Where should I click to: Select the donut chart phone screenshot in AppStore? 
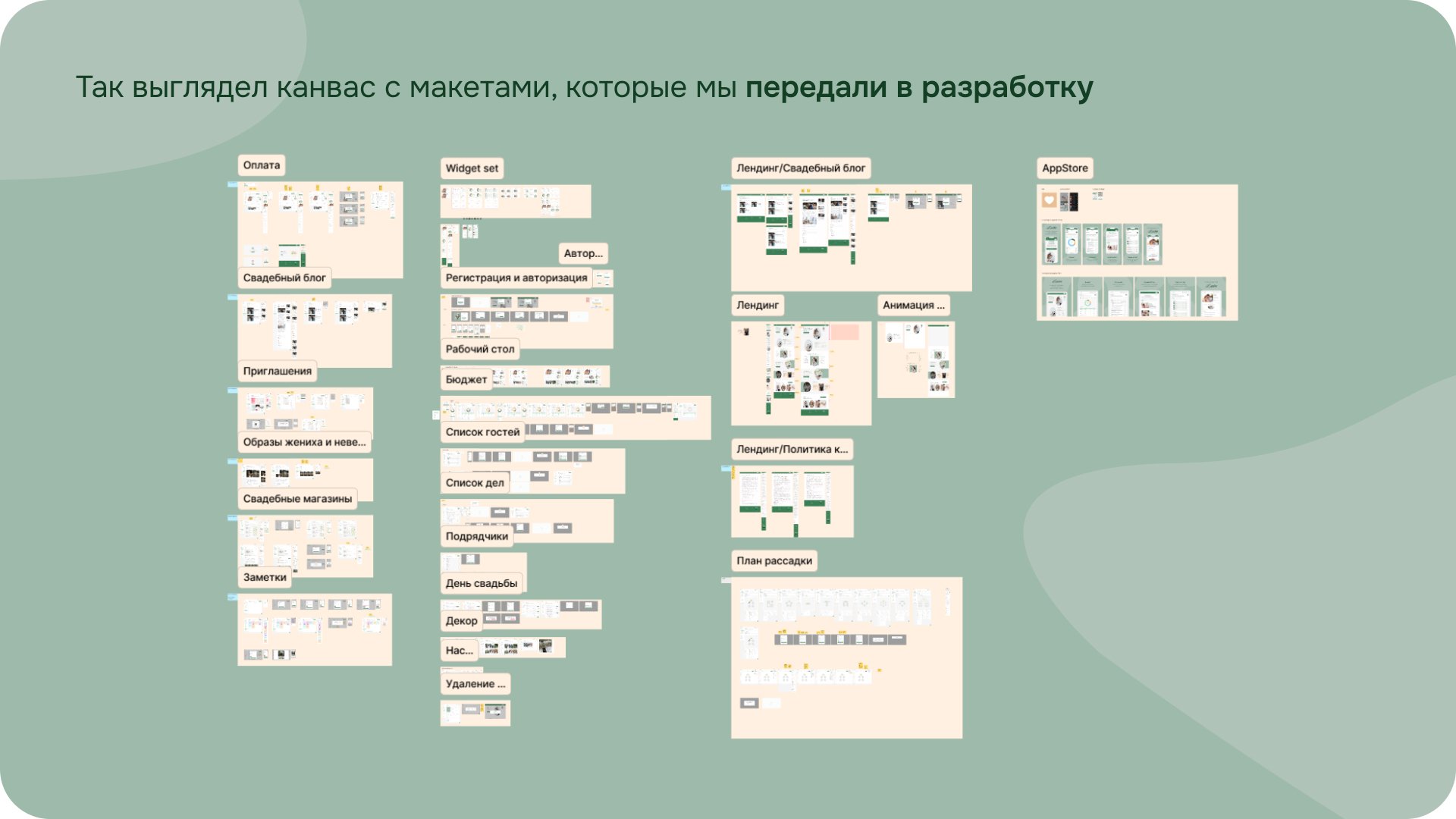(1071, 244)
